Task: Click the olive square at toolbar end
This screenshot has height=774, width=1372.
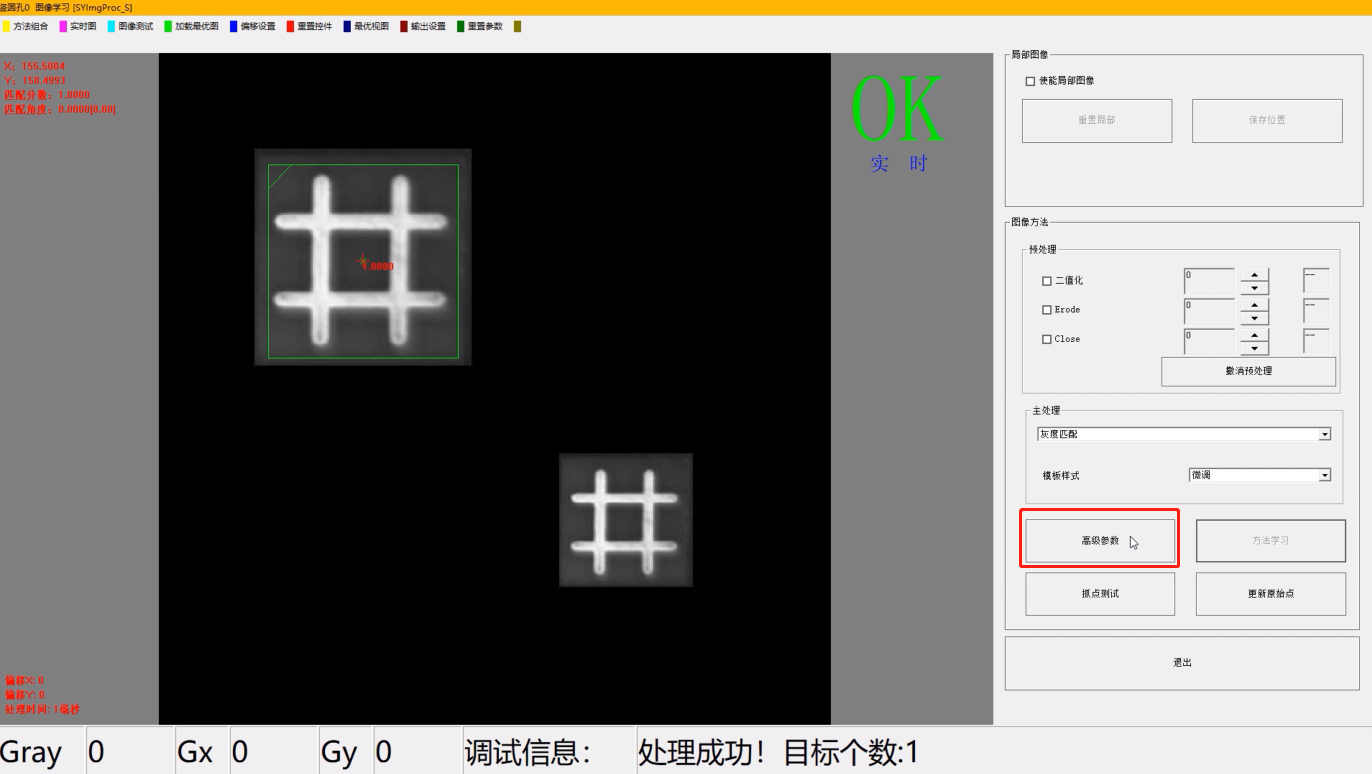Action: (x=517, y=26)
